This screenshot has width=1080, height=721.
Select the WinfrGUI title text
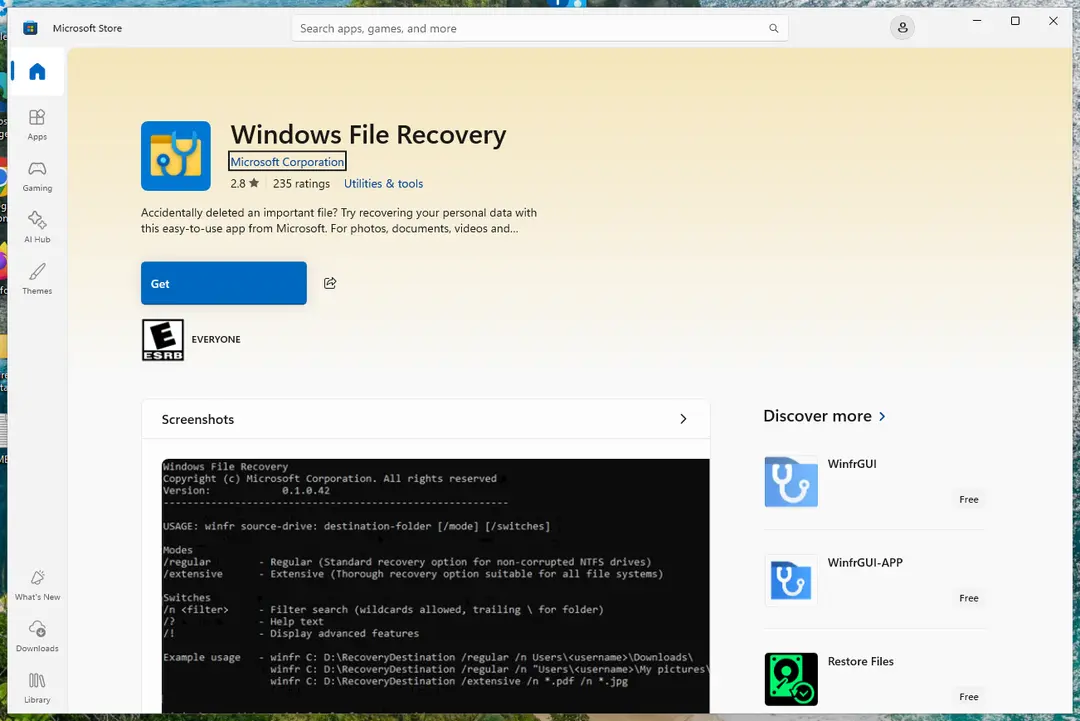(x=852, y=463)
